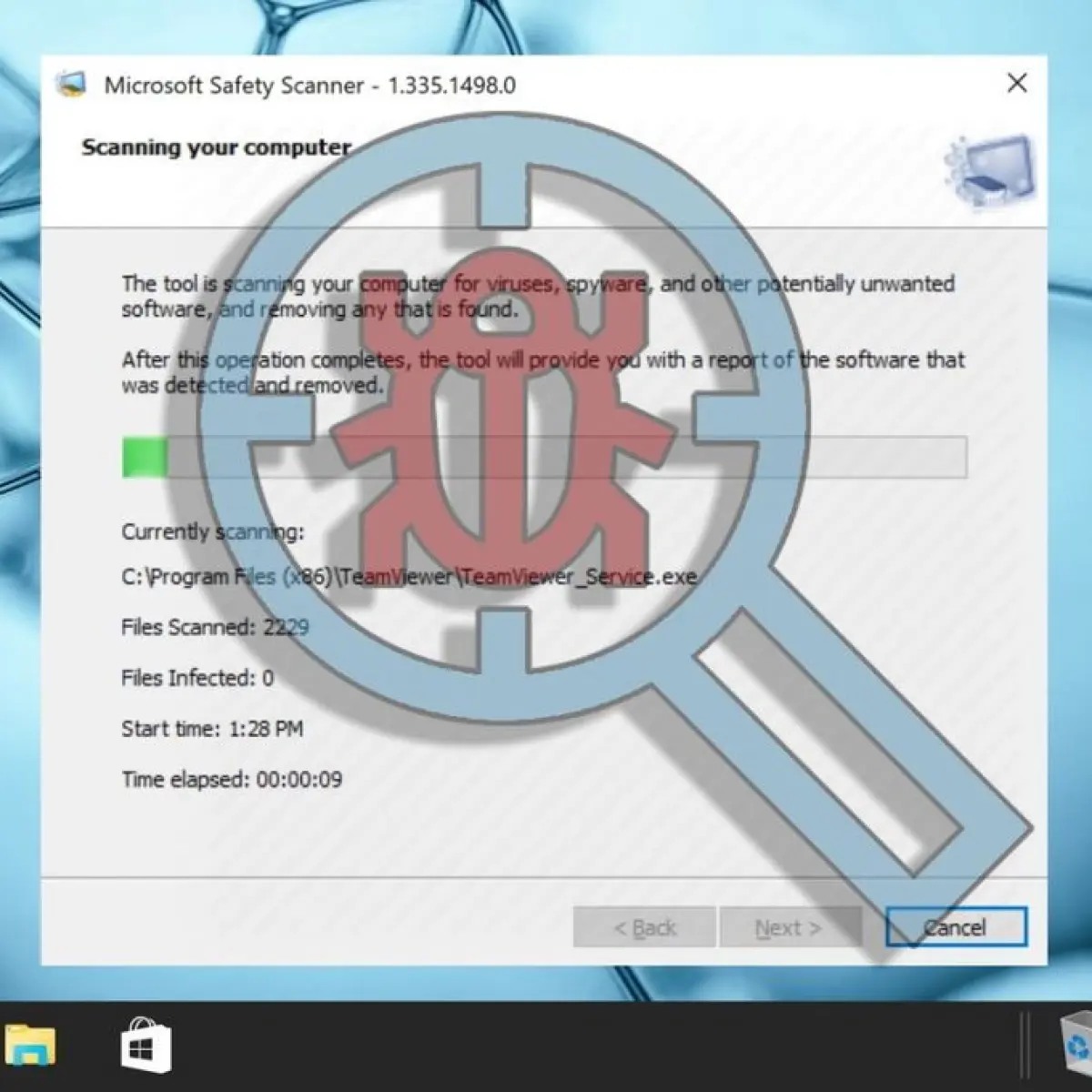Image resolution: width=1092 pixels, height=1092 pixels.
Task: Click the 'After this operation completes' paragraph
Action: coord(543,372)
